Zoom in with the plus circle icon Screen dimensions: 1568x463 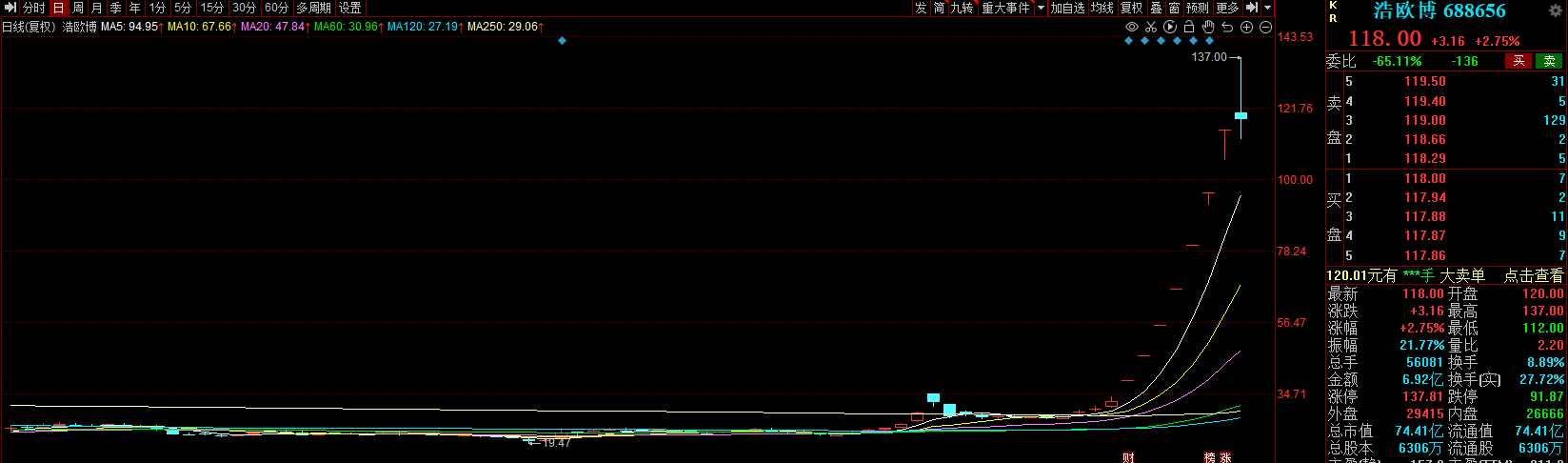pos(1246,27)
